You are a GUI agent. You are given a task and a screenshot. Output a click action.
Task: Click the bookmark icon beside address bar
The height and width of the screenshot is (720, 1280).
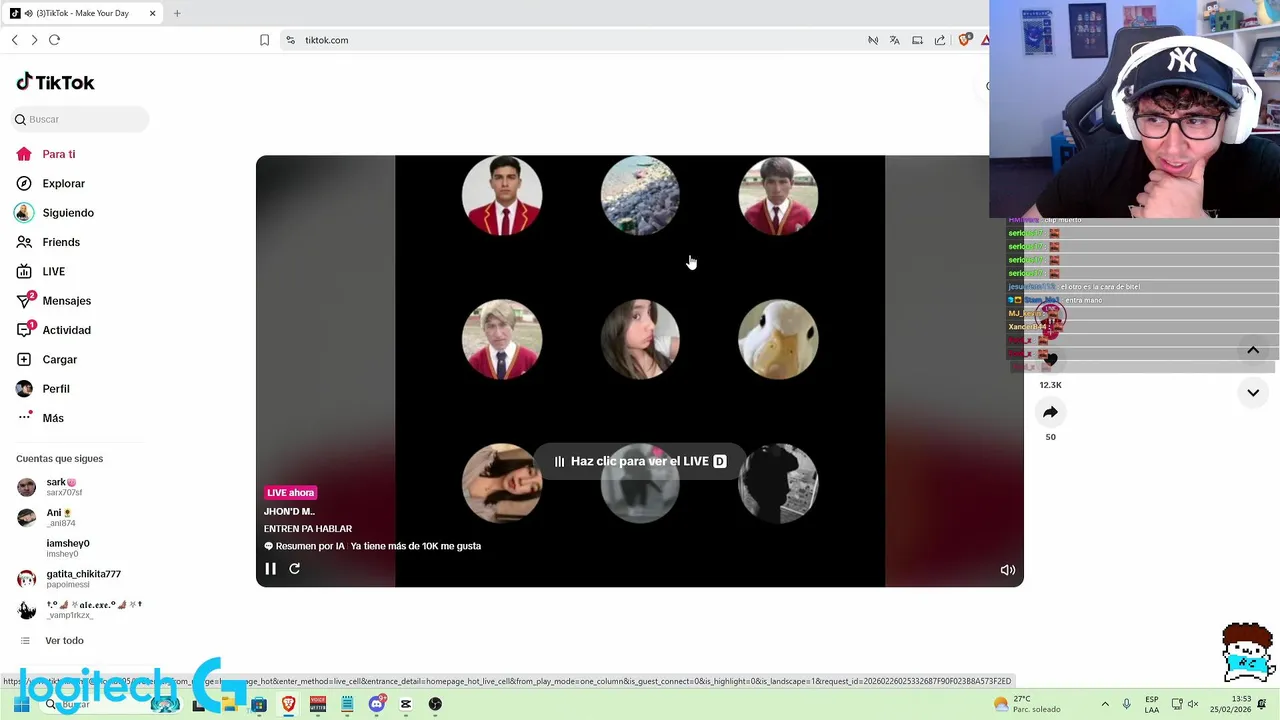pyautogui.click(x=264, y=40)
